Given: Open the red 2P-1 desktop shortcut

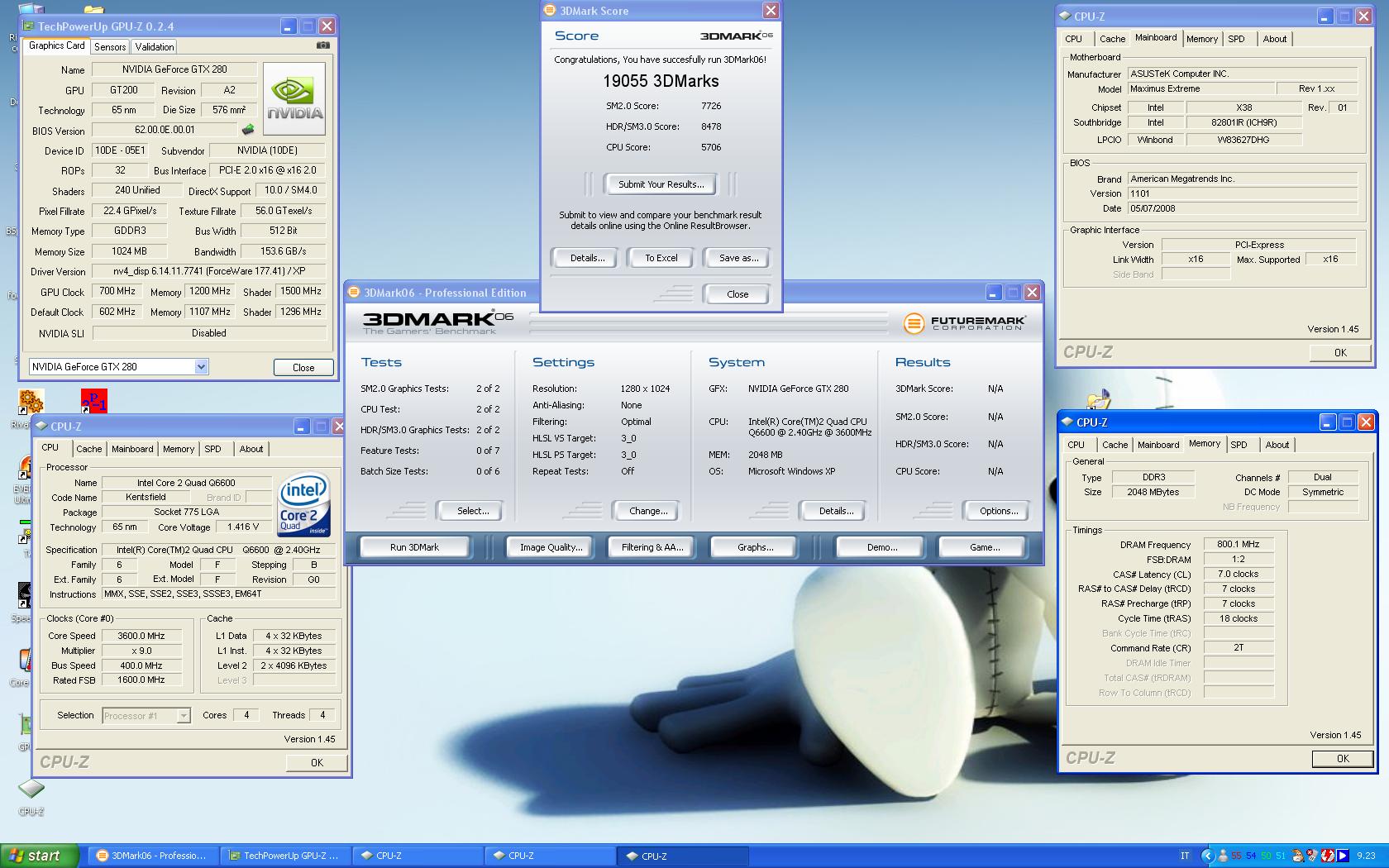Looking at the screenshot, I should (x=94, y=402).
